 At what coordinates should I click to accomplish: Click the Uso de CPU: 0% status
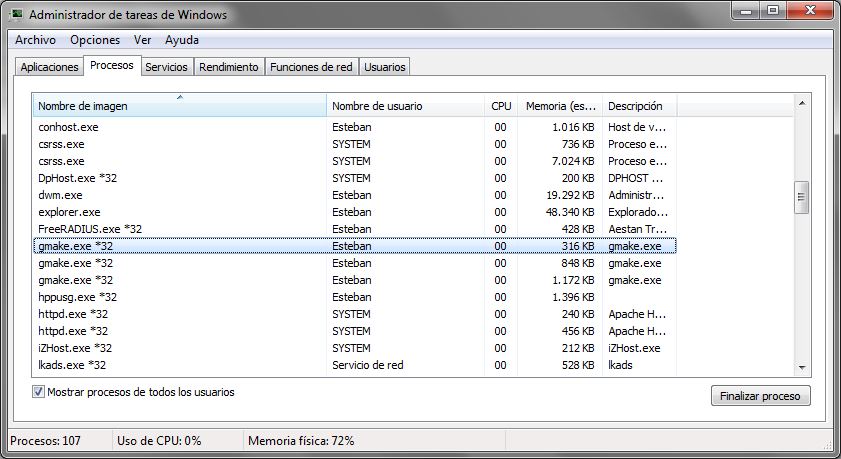159,441
